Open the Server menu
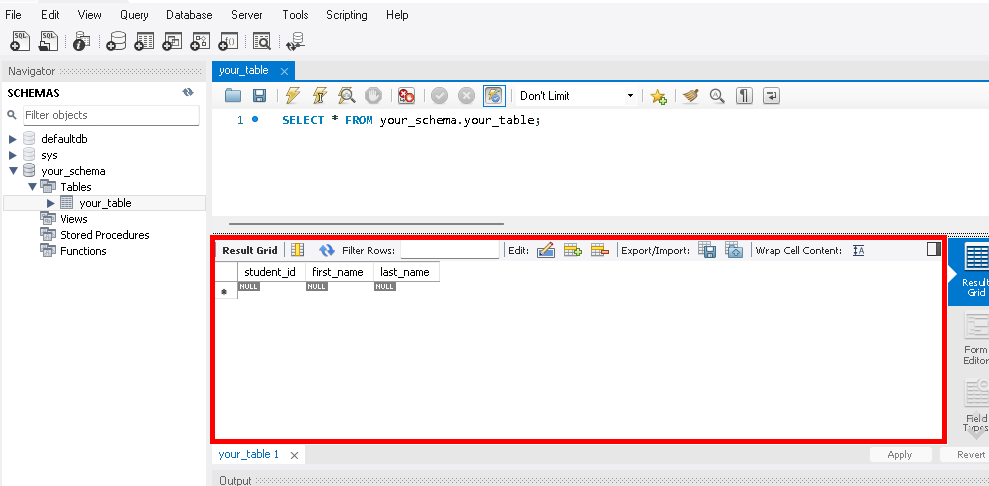Screen dimensions: 989x486 point(247,14)
